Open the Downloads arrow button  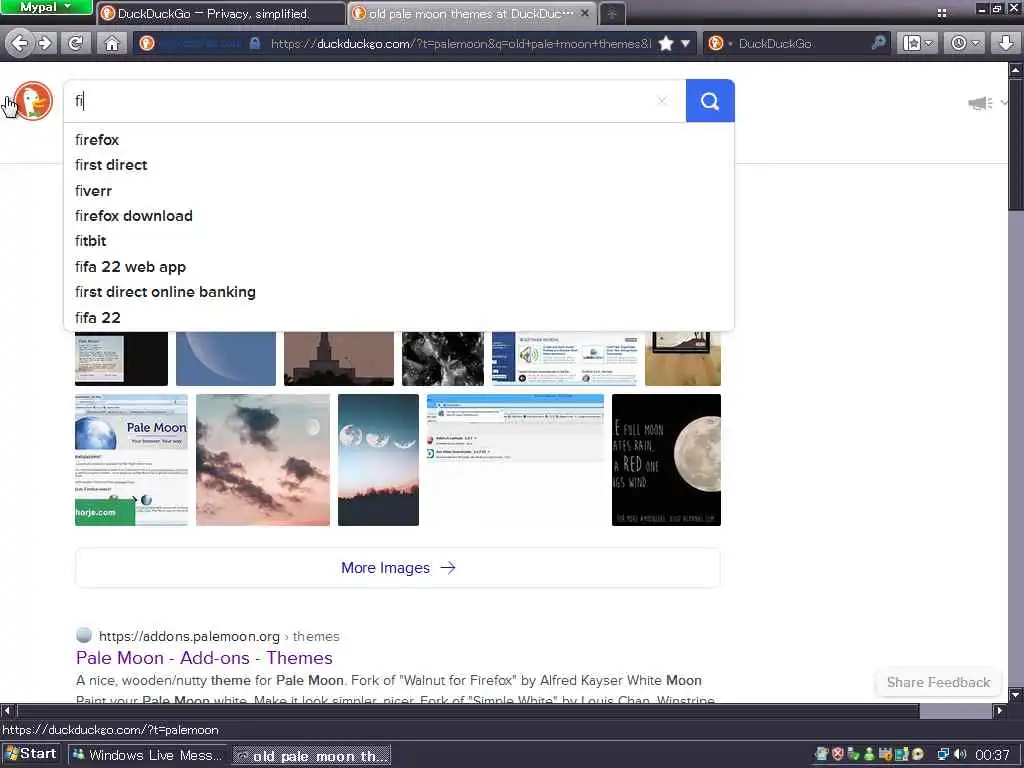(x=1006, y=44)
